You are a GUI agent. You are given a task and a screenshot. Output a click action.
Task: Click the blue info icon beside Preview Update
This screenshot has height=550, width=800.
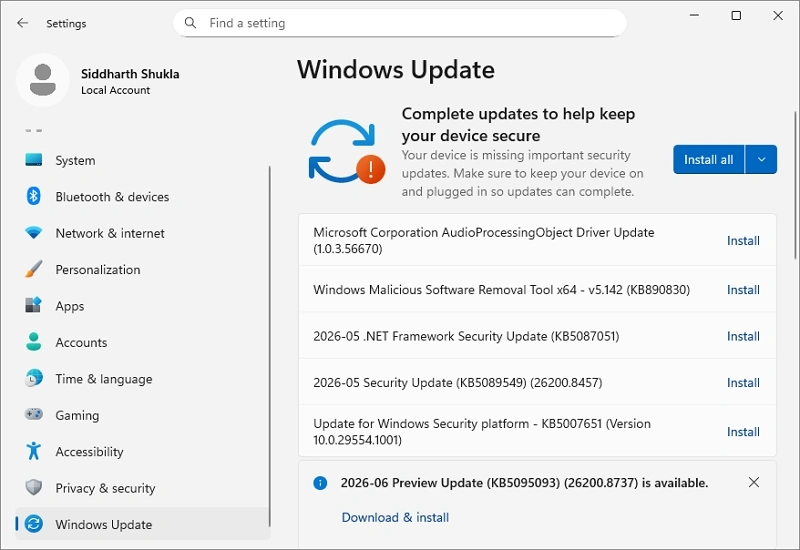click(x=320, y=483)
